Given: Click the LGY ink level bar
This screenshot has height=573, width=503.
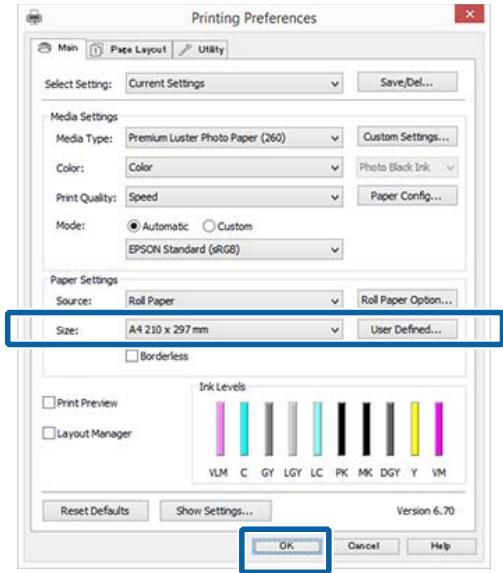Looking at the screenshot, I should [293, 429].
